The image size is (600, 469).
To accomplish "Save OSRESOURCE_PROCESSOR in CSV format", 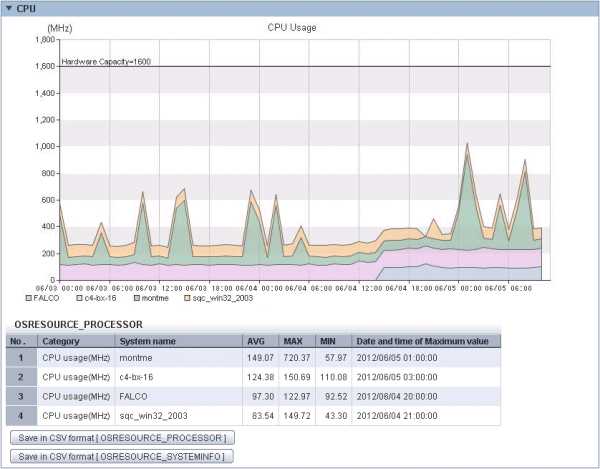I will [x=122, y=438].
